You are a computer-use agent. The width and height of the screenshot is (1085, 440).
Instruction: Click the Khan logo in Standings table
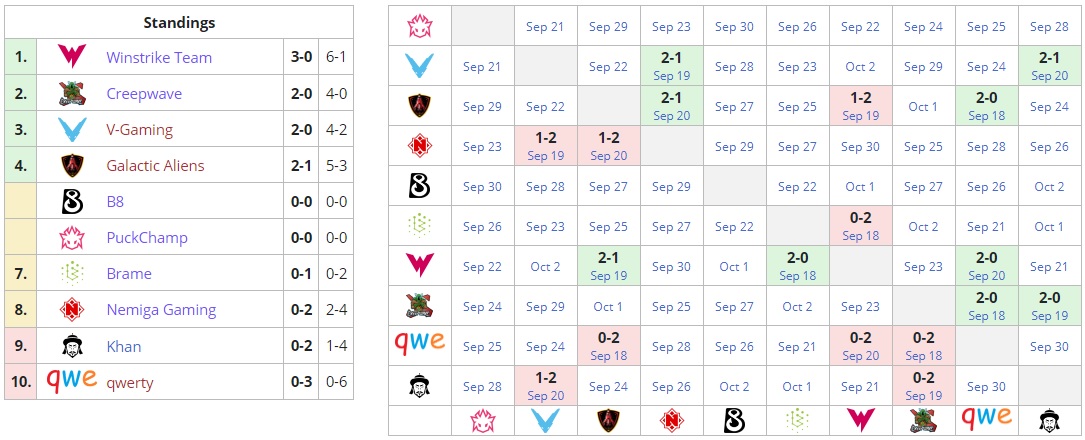[71, 346]
